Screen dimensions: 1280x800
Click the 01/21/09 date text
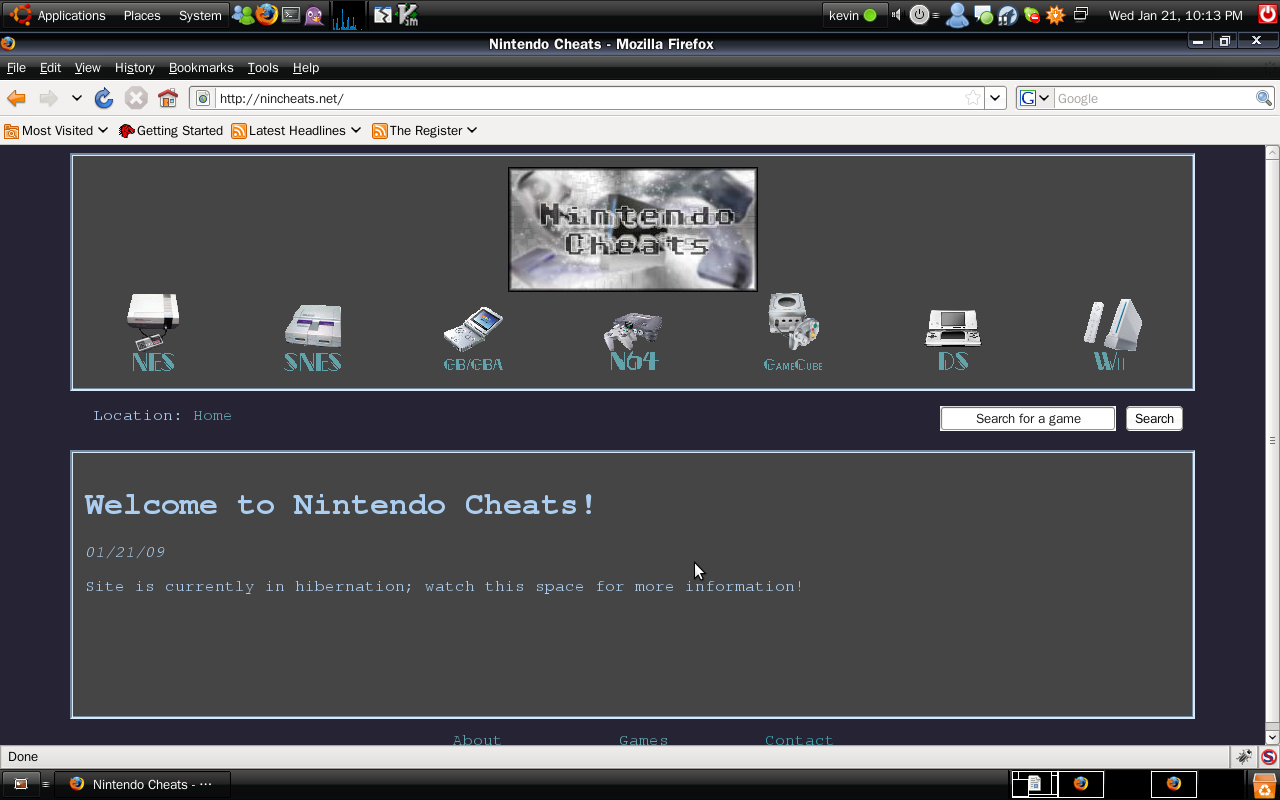pos(125,552)
